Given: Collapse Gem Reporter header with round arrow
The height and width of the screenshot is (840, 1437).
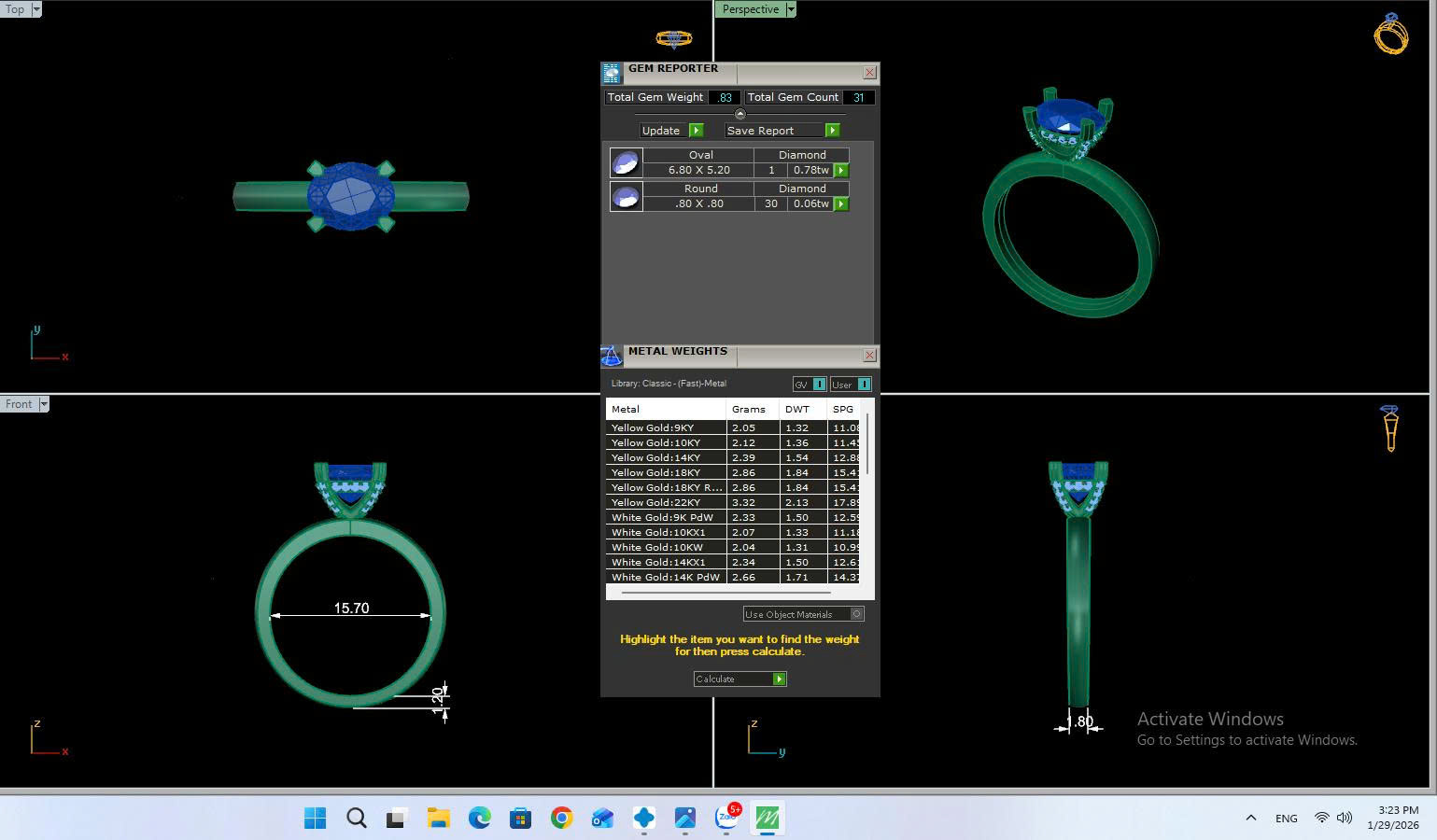Looking at the screenshot, I should coord(740,114).
